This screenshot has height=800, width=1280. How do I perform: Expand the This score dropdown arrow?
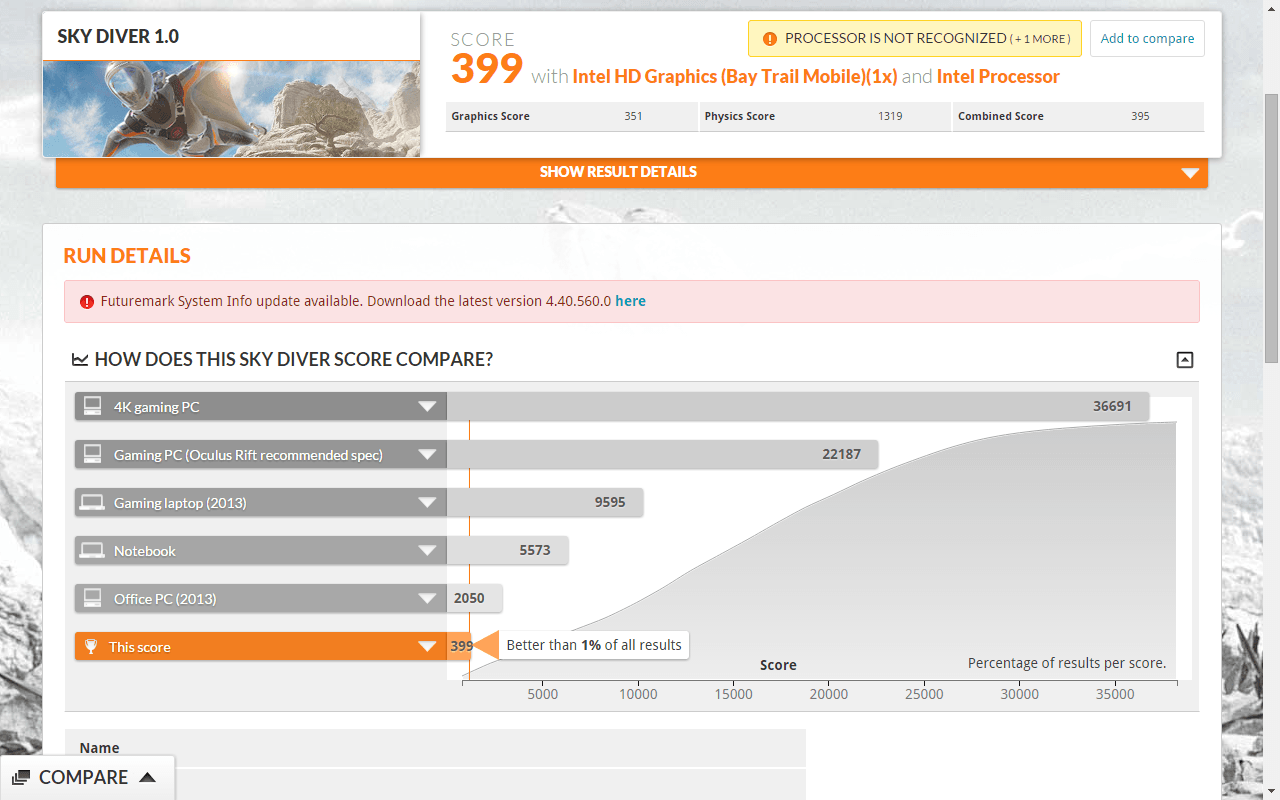pyautogui.click(x=428, y=647)
